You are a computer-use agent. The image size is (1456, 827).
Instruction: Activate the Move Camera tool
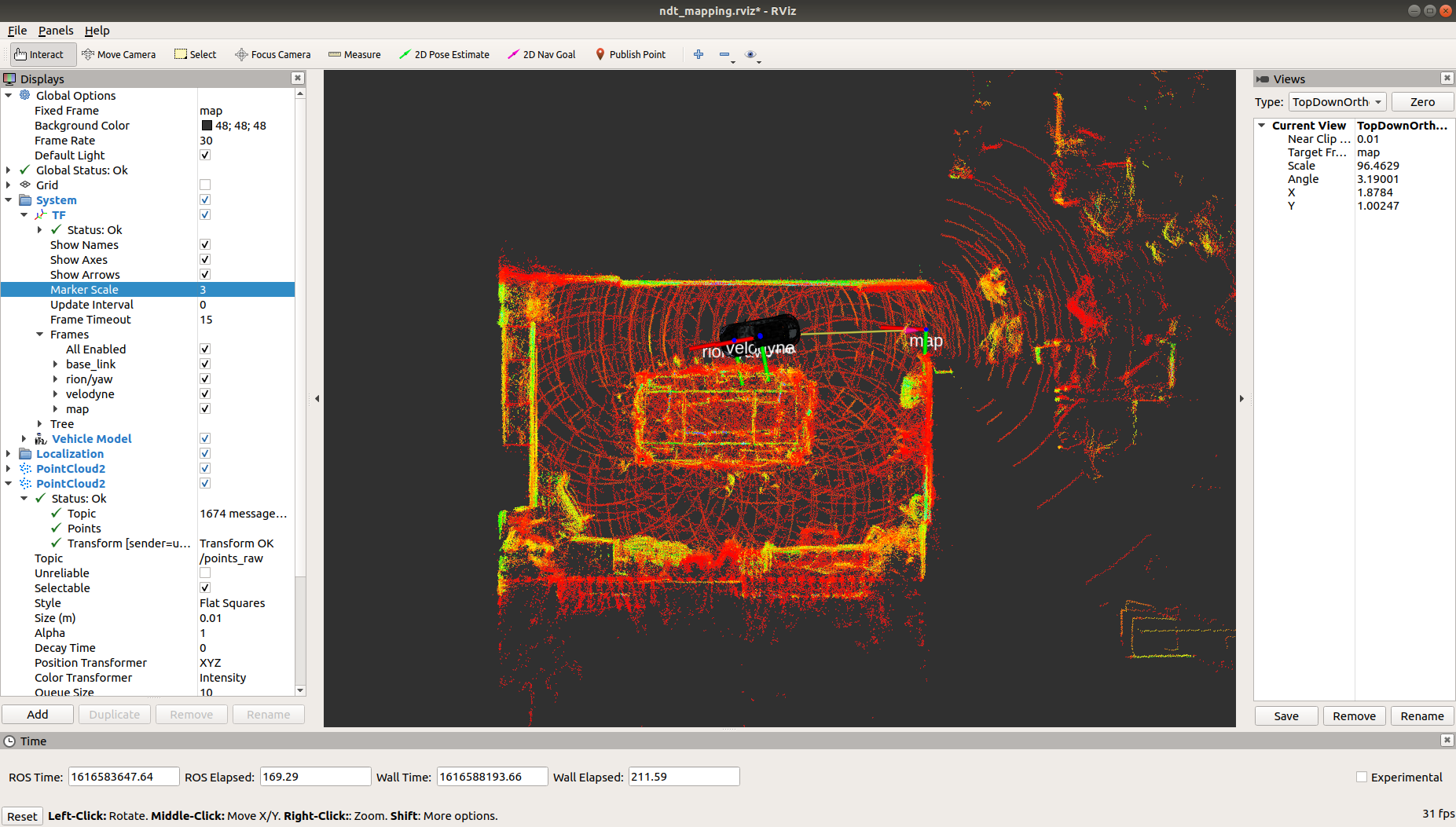(x=119, y=54)
